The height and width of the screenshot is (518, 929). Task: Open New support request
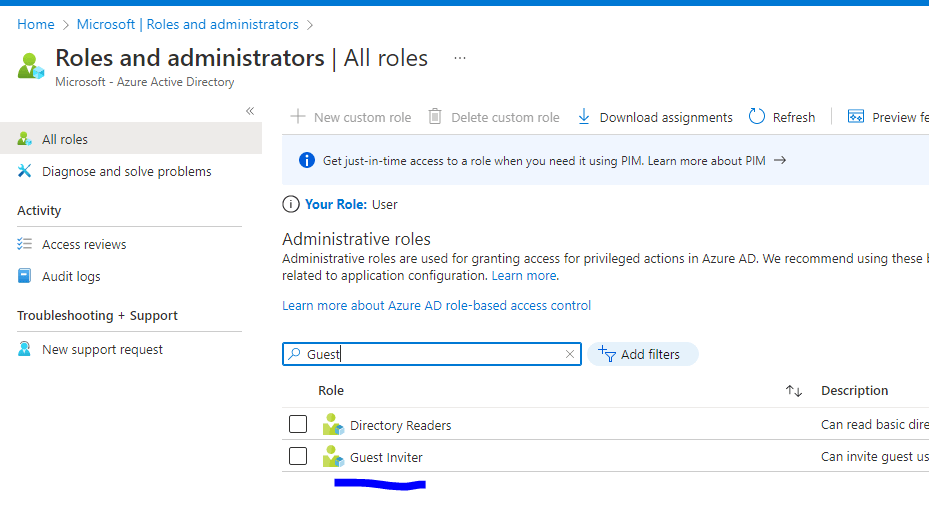coord(102,350)
